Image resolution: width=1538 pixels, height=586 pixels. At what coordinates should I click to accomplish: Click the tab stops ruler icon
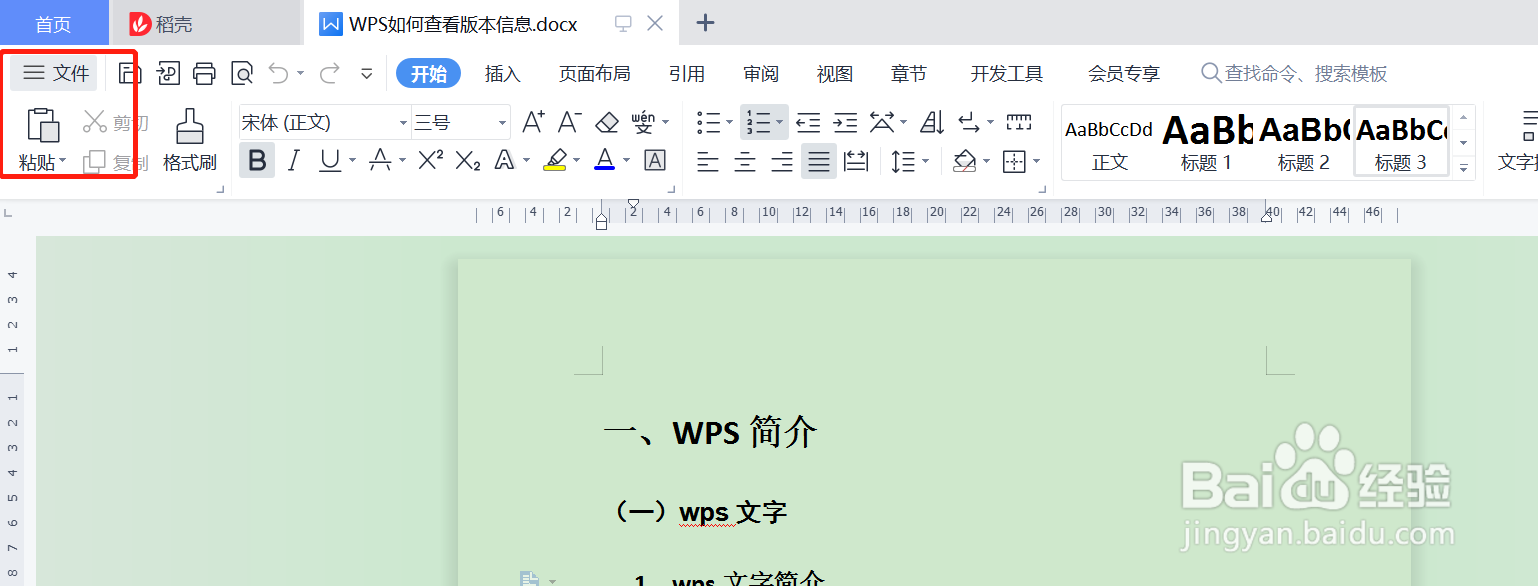pos(1018,122)
